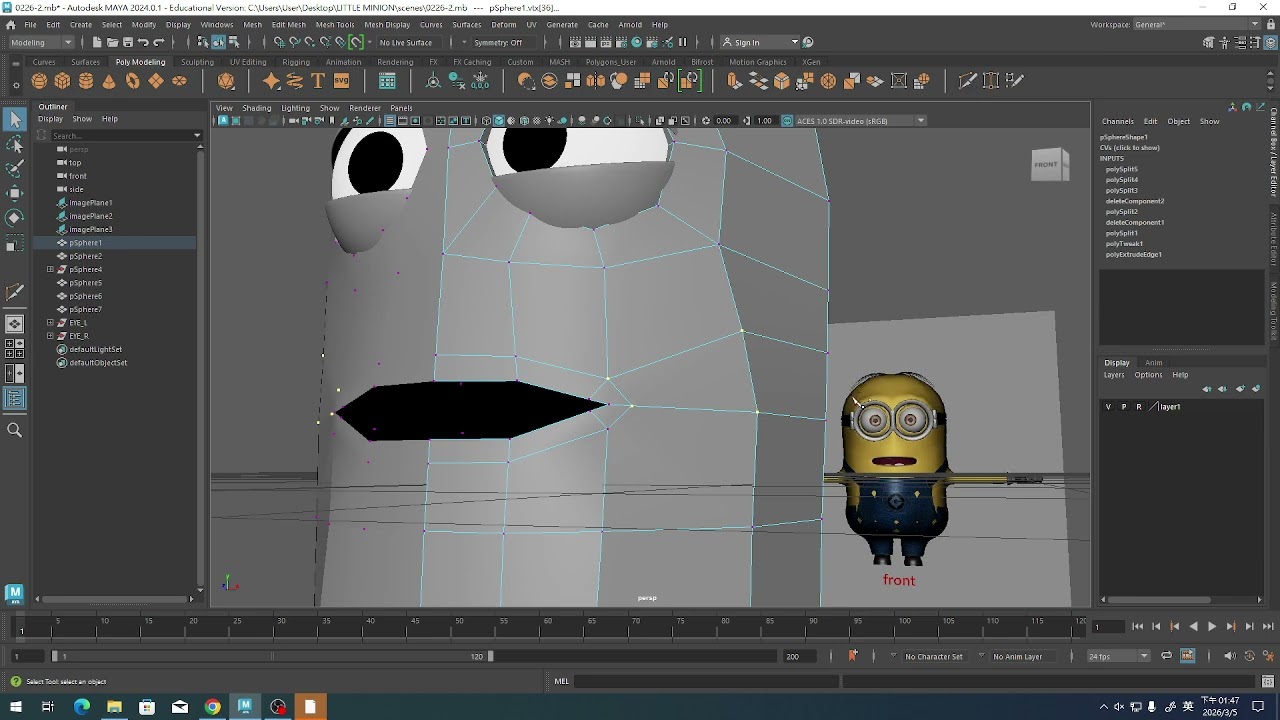The image size is (1280, 720).
Task: Click the Sweep Mesh shelf icon
Action: (x=295, y=81)
